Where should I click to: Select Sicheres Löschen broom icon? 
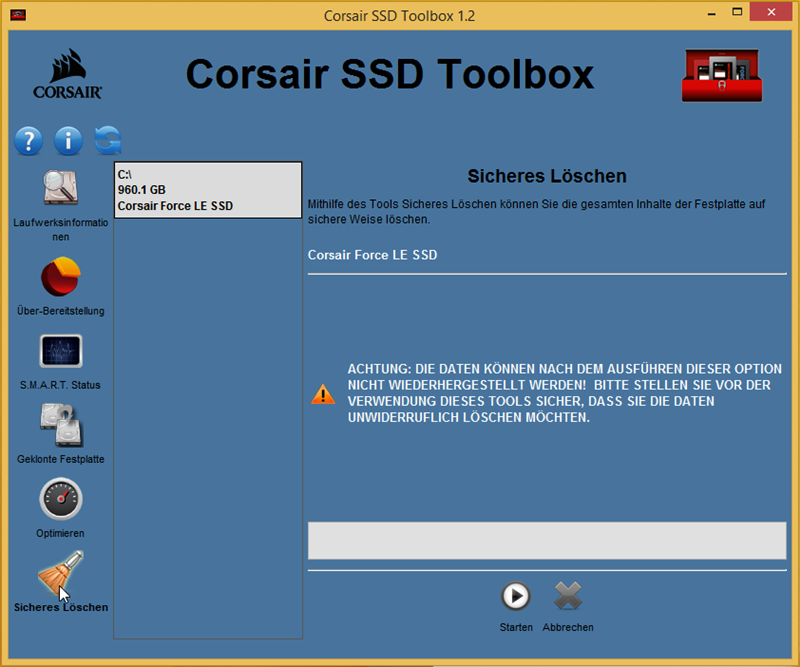[x=61, y=574]
